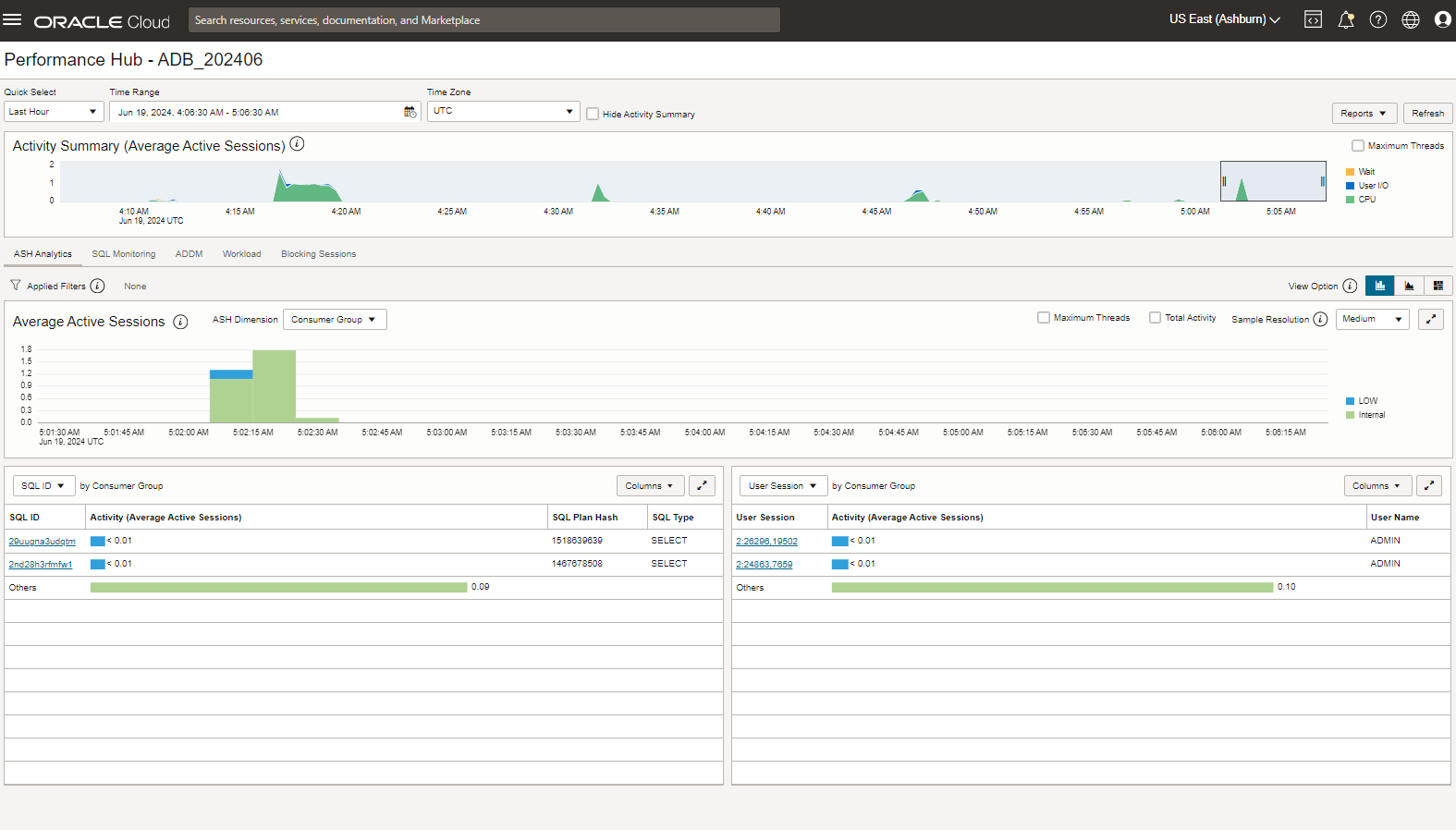Open the language globe icon

1411,19
